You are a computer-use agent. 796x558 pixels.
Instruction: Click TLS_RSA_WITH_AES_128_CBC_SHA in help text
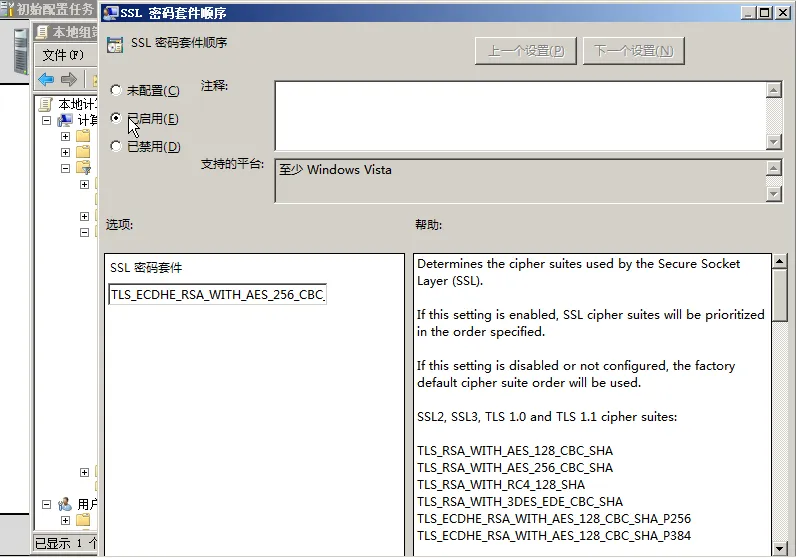point(515,451)
